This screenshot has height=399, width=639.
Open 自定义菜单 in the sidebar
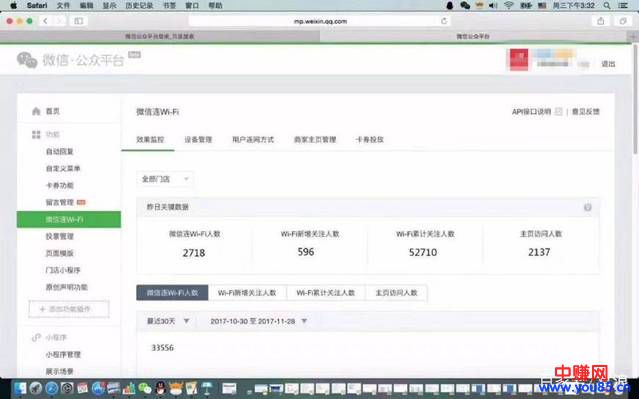63,168
